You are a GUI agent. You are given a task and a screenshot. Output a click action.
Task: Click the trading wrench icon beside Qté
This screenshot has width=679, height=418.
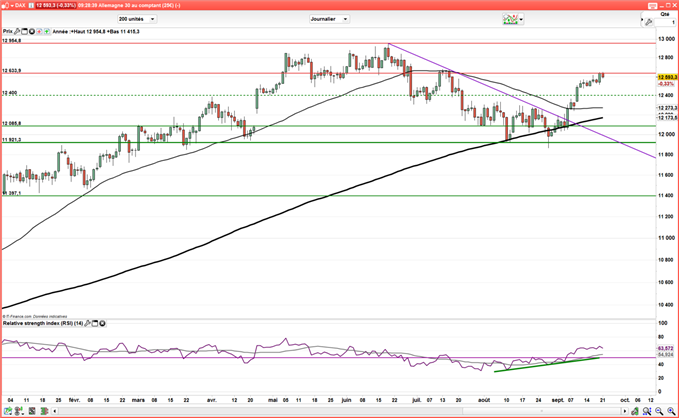[648, 22]
